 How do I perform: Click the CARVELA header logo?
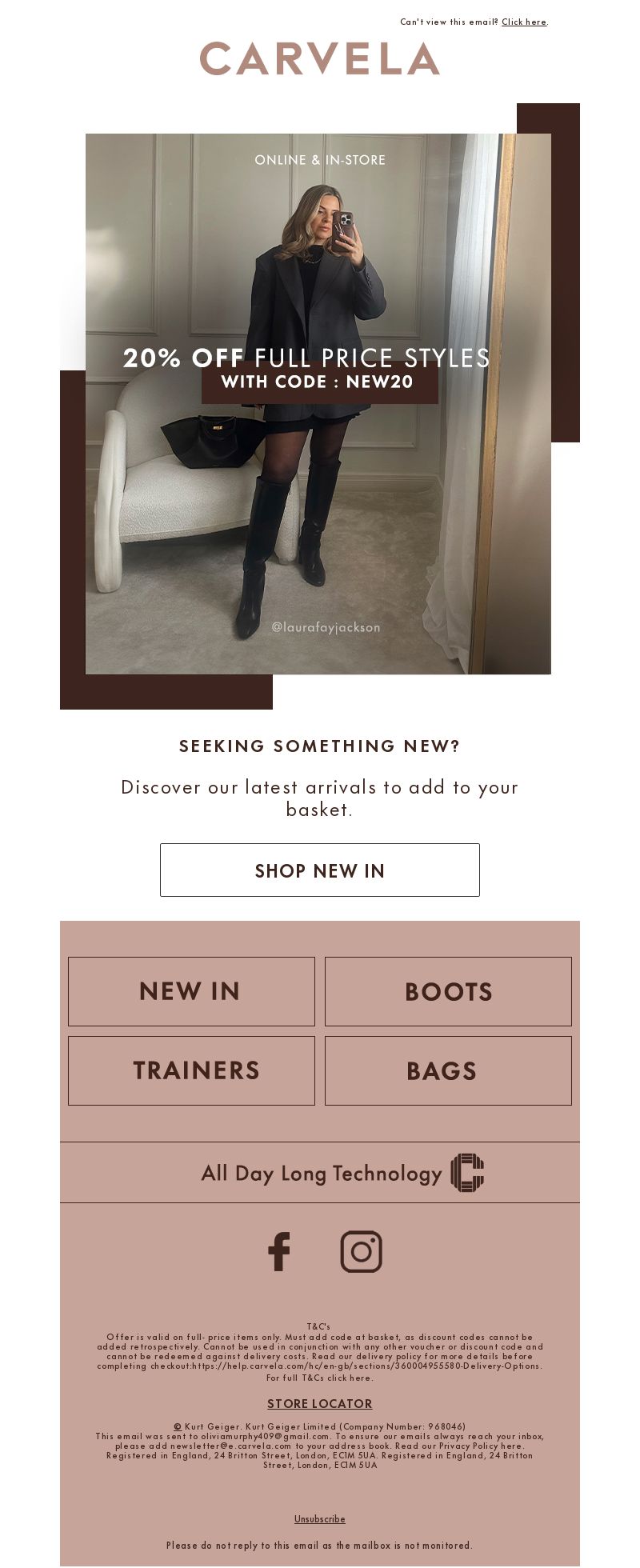tap(320, 59)
